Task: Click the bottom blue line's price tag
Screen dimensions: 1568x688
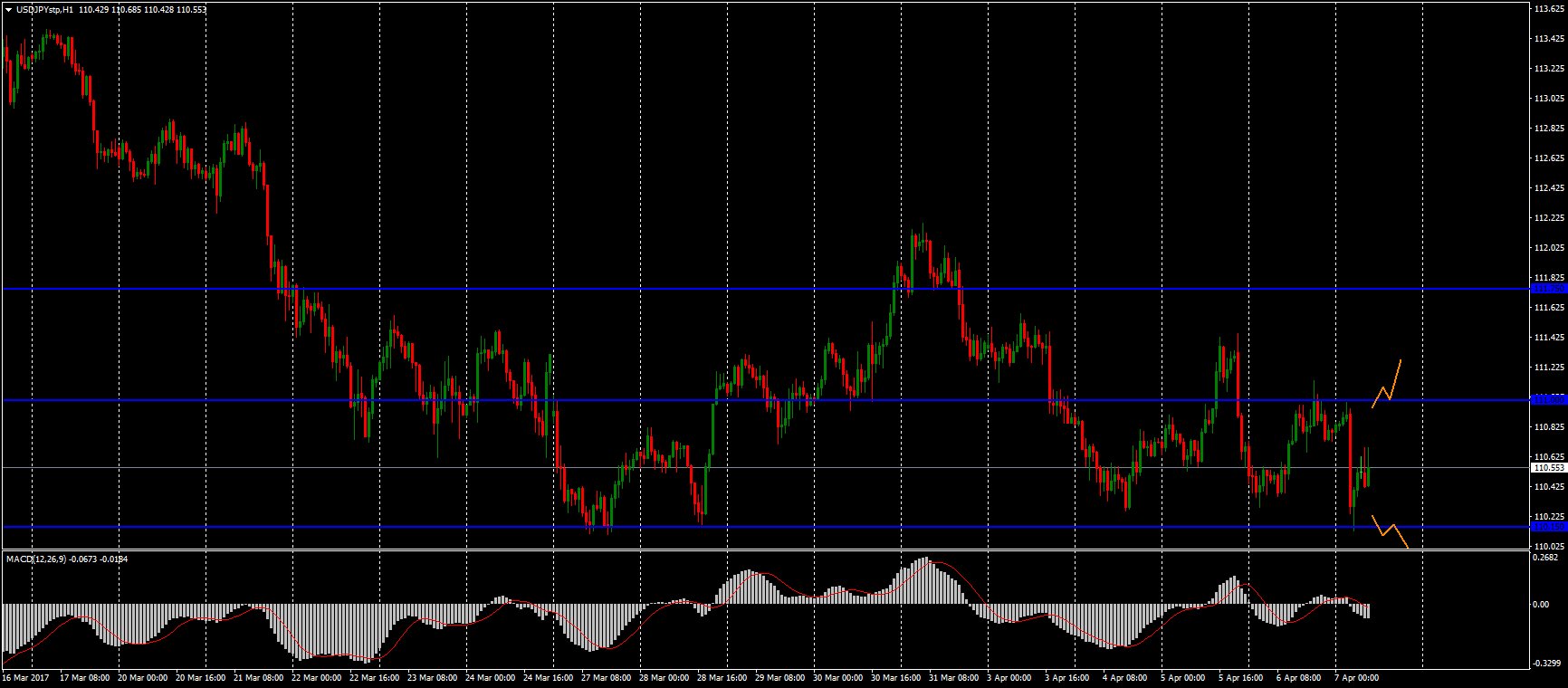Action: 1548,526
